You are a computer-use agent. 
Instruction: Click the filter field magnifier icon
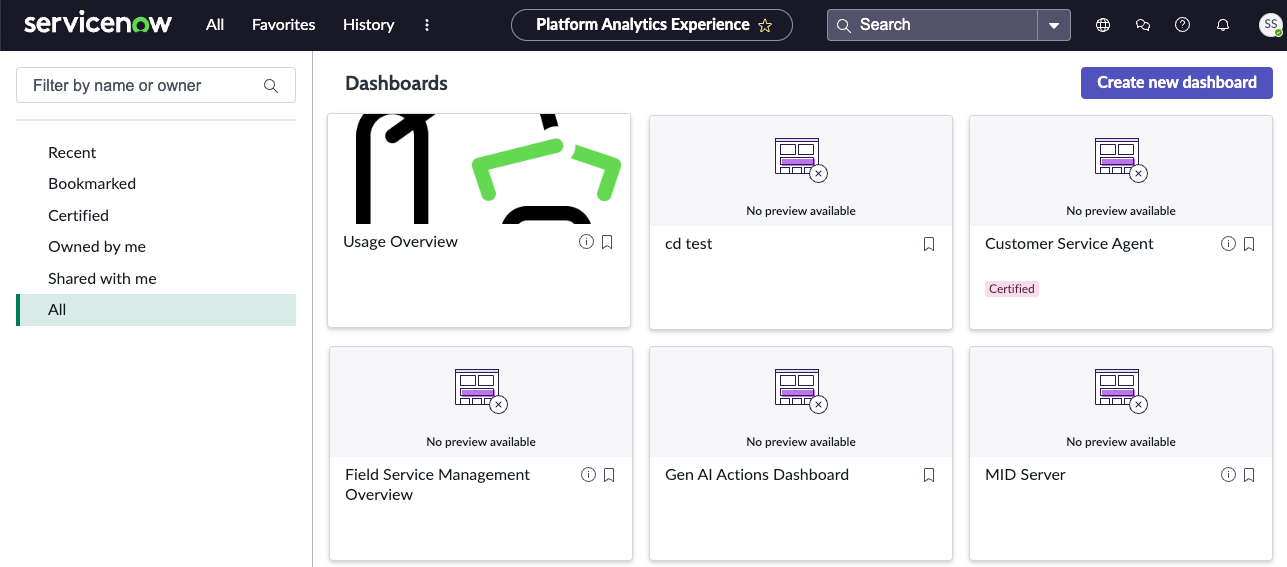click(x=271, y=86)
